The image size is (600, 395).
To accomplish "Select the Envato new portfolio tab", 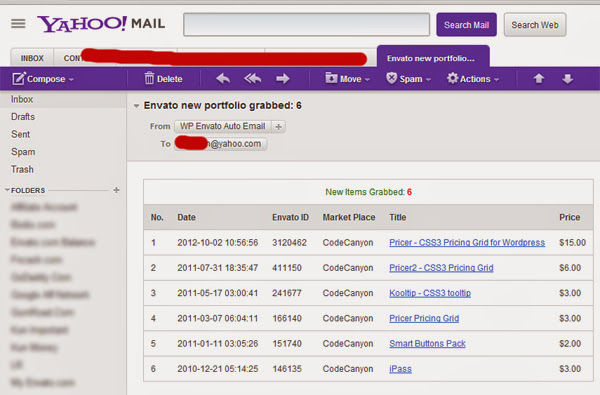I will [433, 57].
